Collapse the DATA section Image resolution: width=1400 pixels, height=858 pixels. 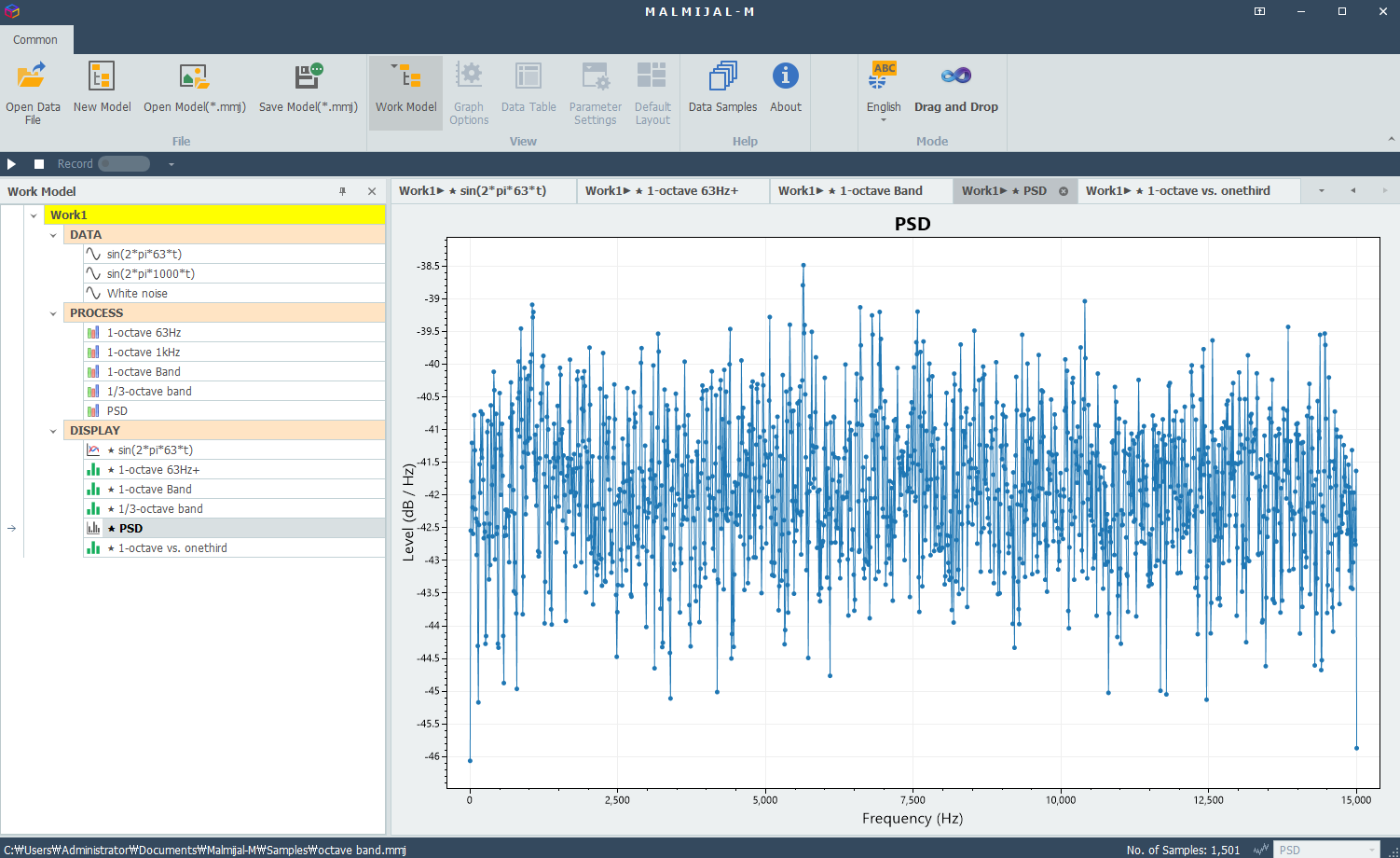(53, 235)
